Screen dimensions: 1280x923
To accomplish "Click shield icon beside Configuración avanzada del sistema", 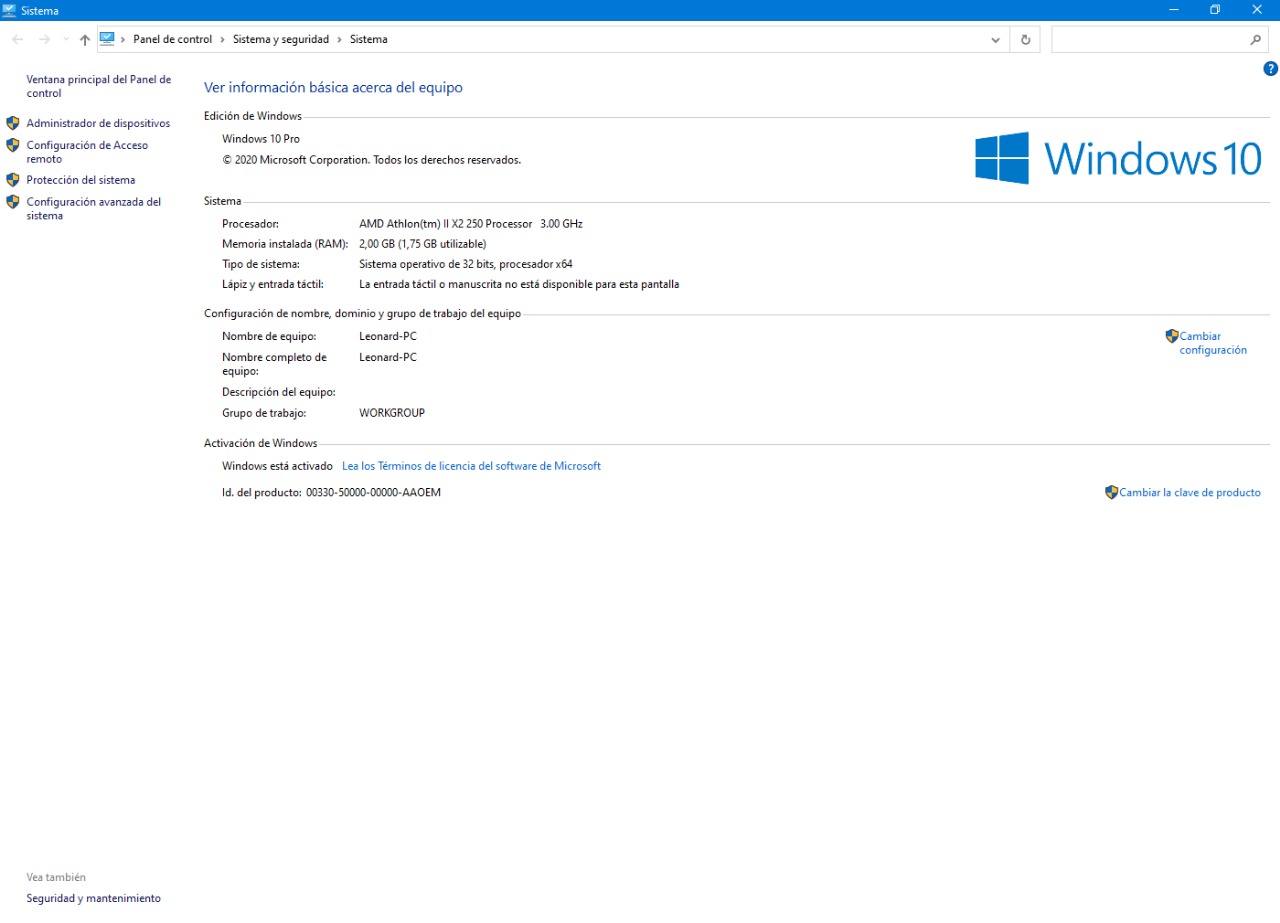I will [x=13, y=201].
